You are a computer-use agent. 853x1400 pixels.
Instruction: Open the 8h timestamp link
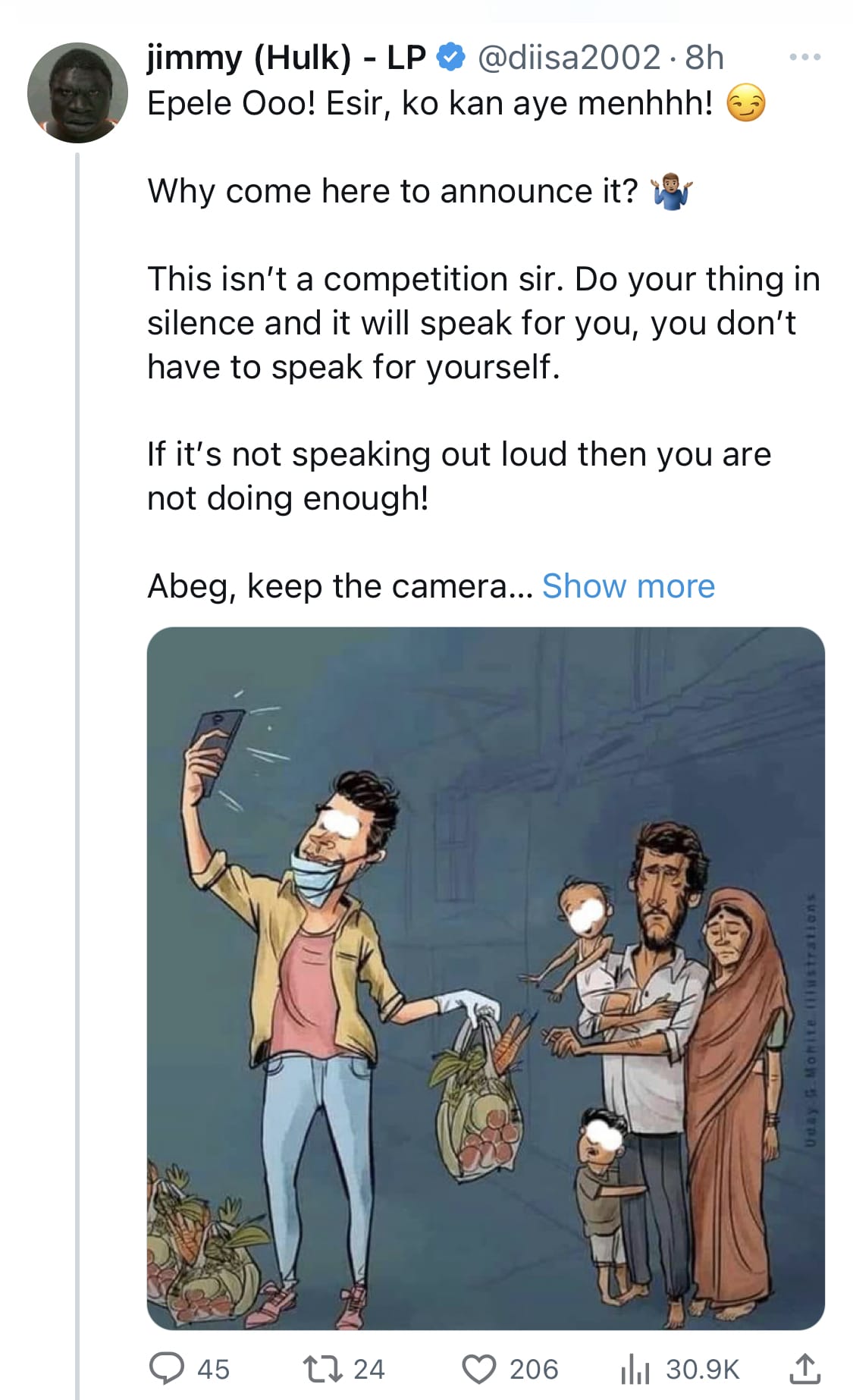pyautogui.click(x=704, y=58)
